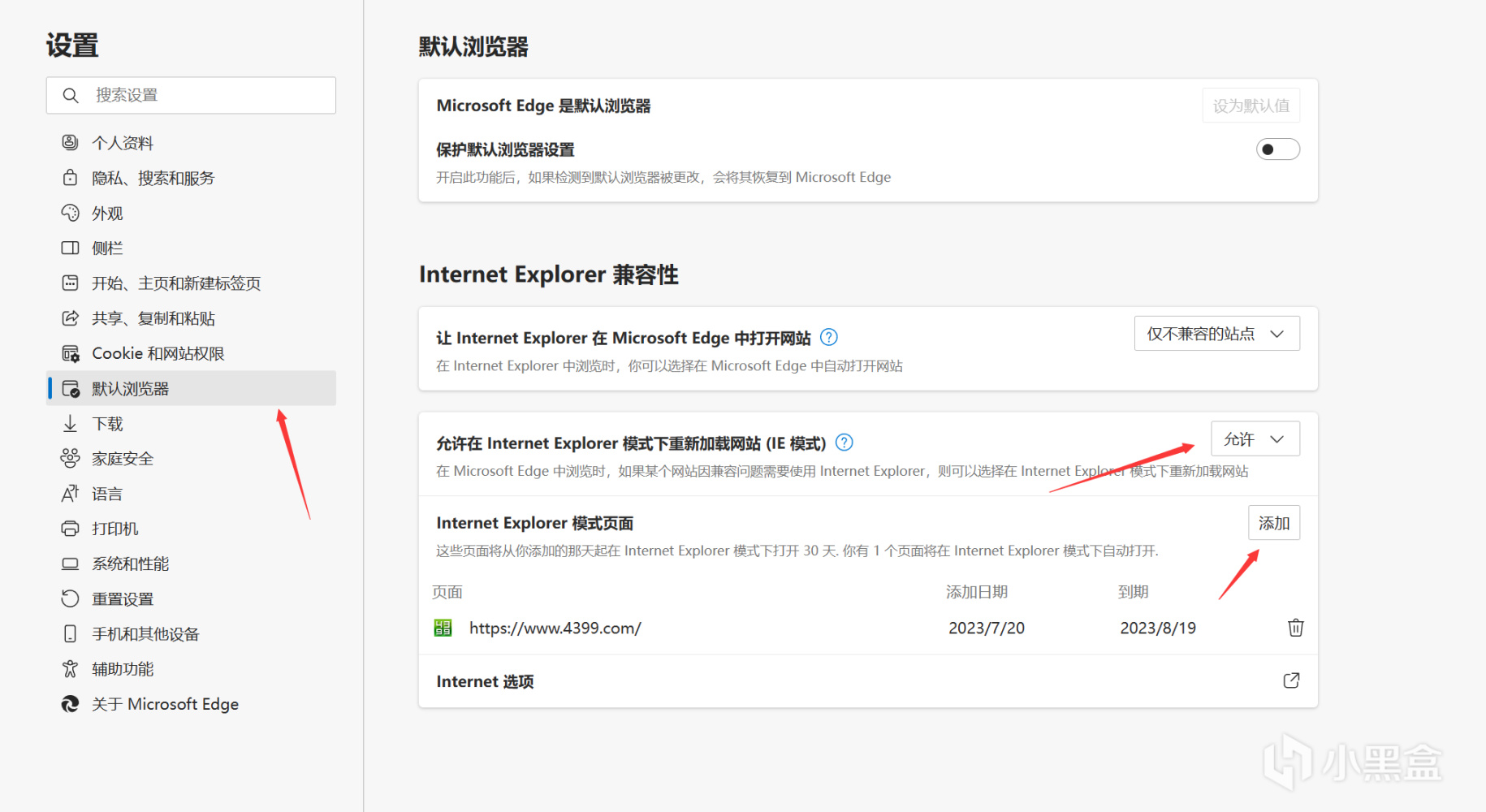Click the 添加 button for IE mode pages
This screenshot has width=1486, height=812.
point(1273,523)
